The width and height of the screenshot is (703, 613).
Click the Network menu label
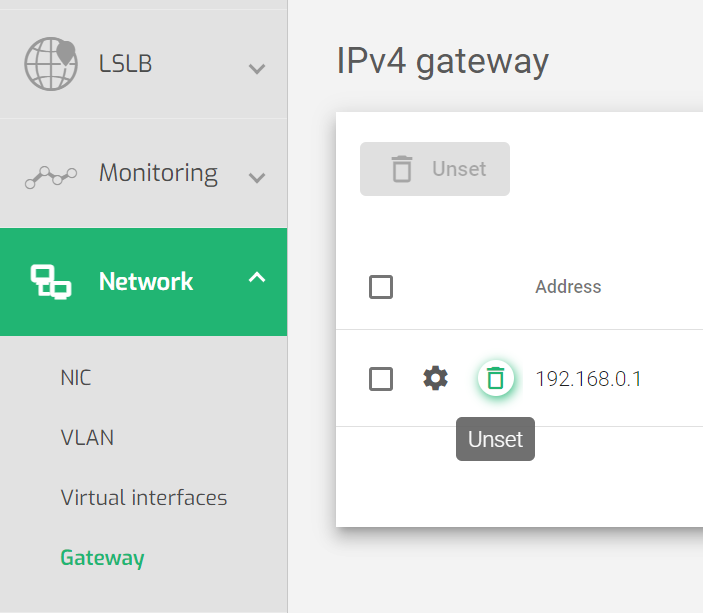(x=146, y=282)
